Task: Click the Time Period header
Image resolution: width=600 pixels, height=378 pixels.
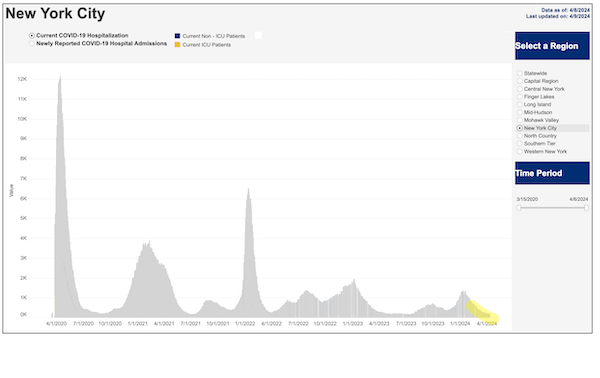Action: pyautogui.click(x=552, y=173)
